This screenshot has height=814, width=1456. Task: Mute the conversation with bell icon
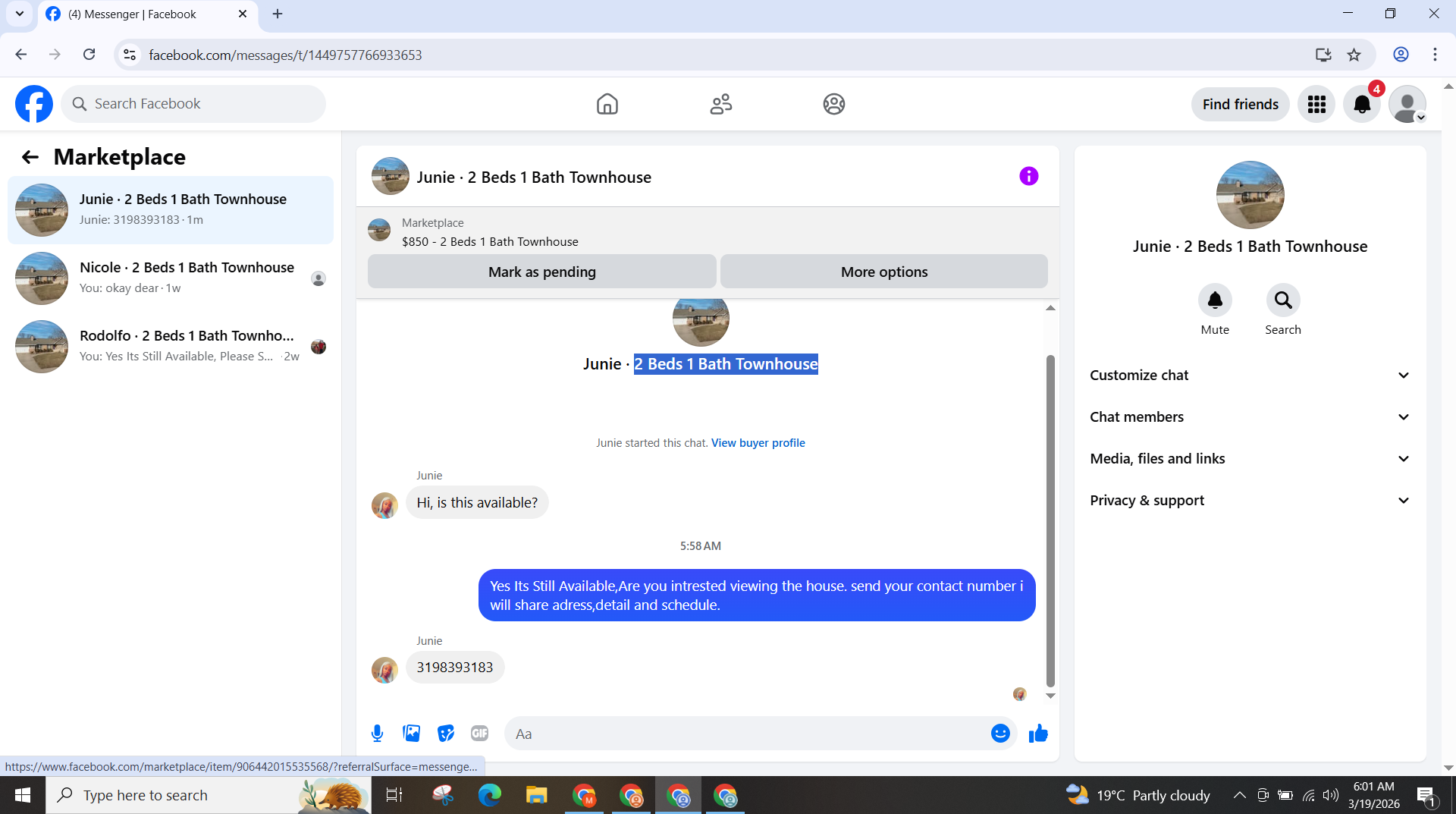[1215, 300]
